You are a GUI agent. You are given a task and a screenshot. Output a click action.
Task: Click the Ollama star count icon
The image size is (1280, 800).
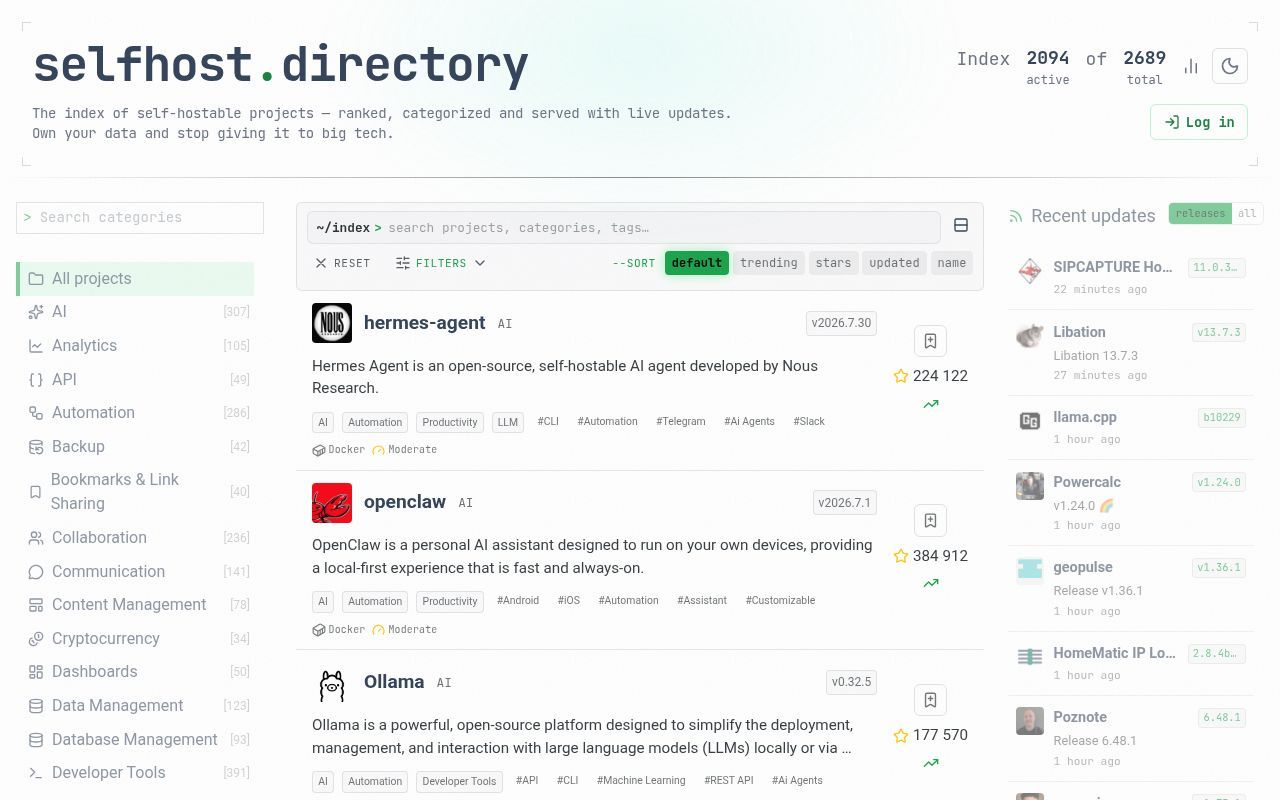pos(901,735)
